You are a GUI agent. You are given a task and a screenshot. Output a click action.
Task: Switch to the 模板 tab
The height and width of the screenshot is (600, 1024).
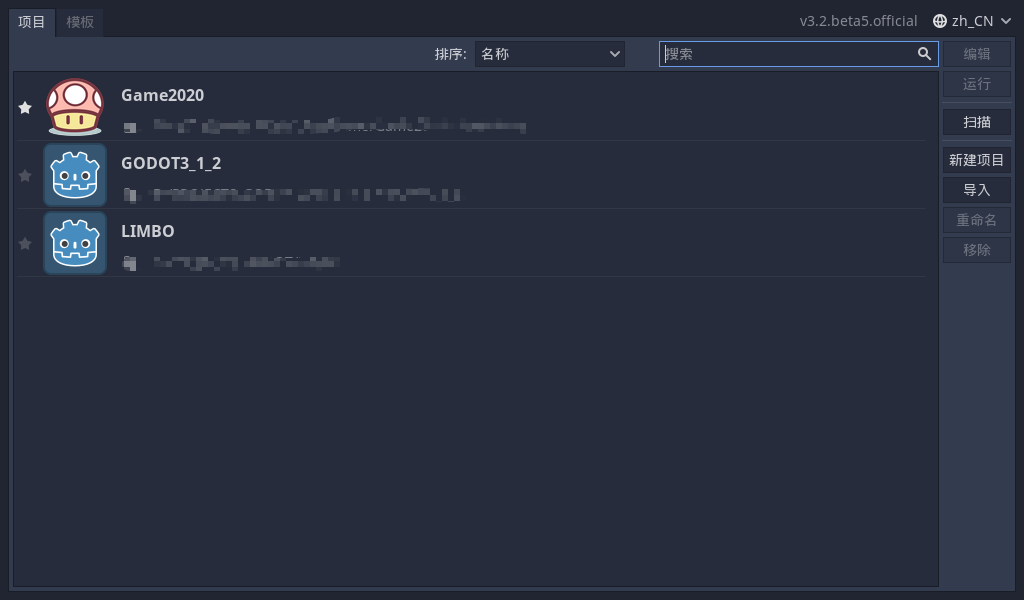[x=80, y=22]
